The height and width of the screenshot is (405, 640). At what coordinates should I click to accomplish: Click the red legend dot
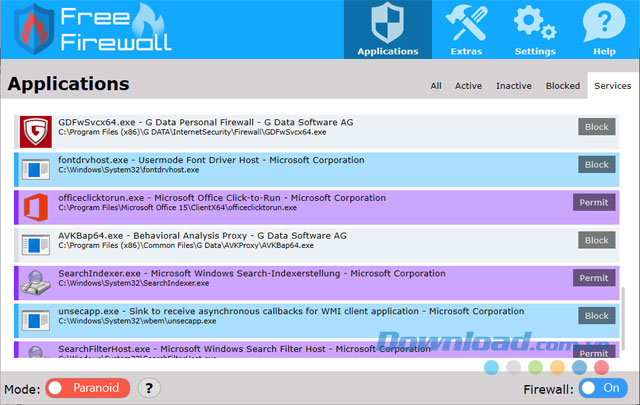[x=602, y=367]
